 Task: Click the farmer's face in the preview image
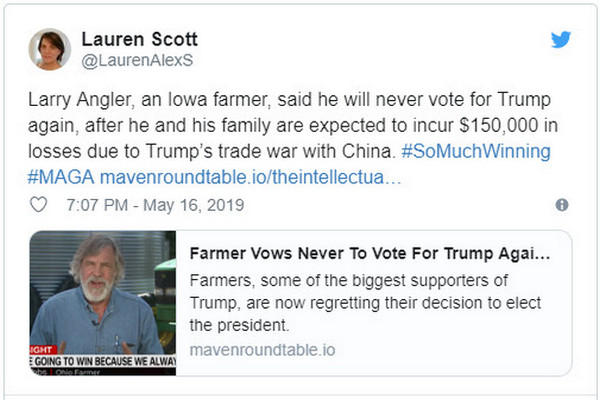[x=97, y=273]
